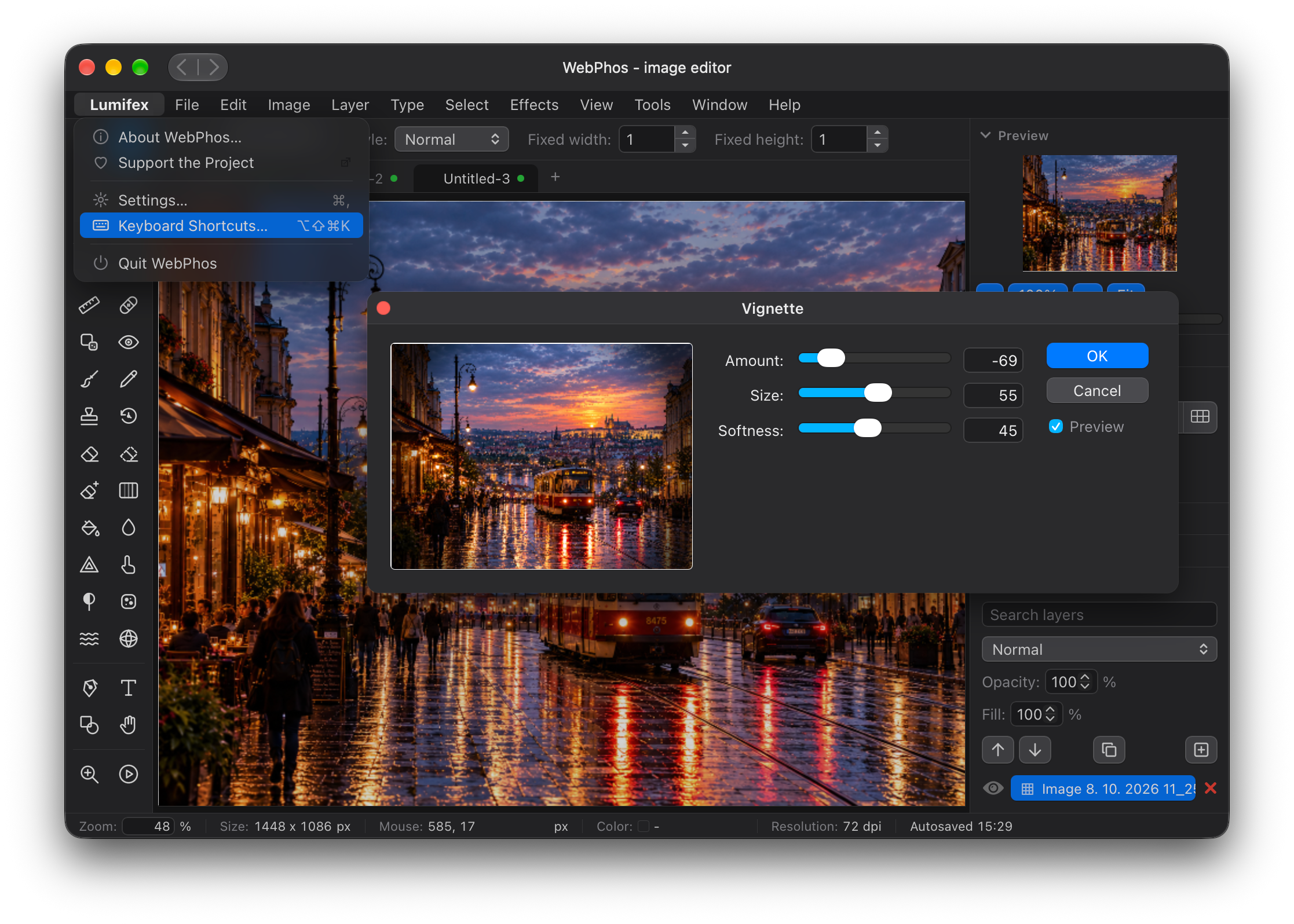Select the Hand tool
Image resolution: width=1294 pixels, height=924 pixels.
coord(128,725)
